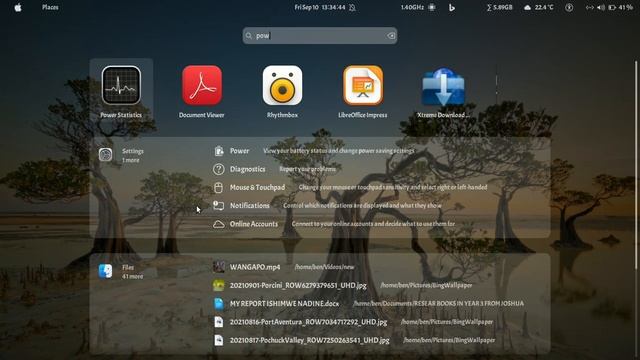Click the Bing wallpaper indicator icon
Image resolution: width=640 pixels, height=360 pixels.
pos(451,7)
